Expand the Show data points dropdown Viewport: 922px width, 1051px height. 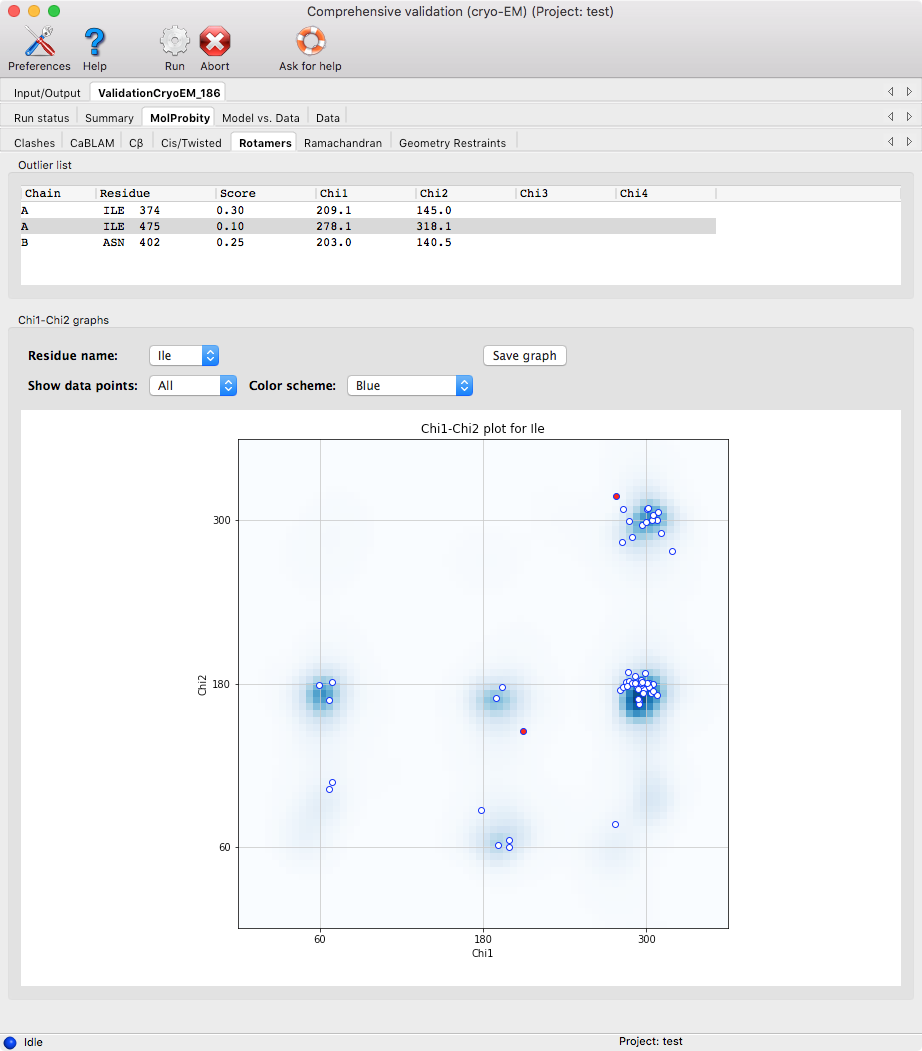pos(193,386)
